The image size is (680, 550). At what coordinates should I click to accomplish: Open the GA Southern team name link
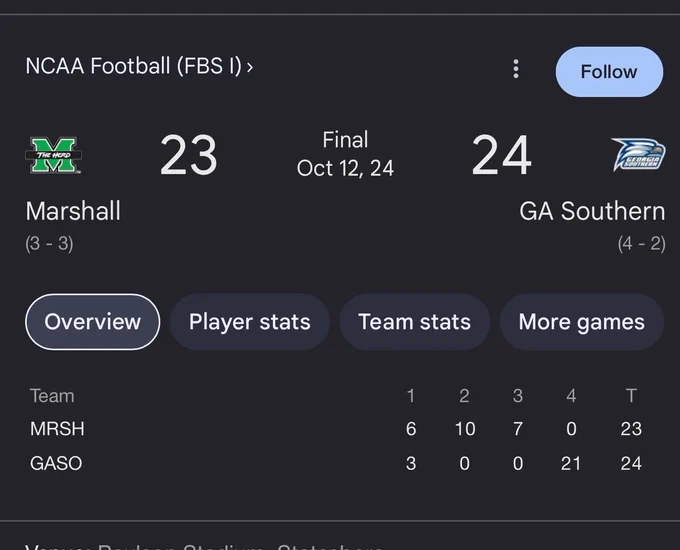[592, 211]
